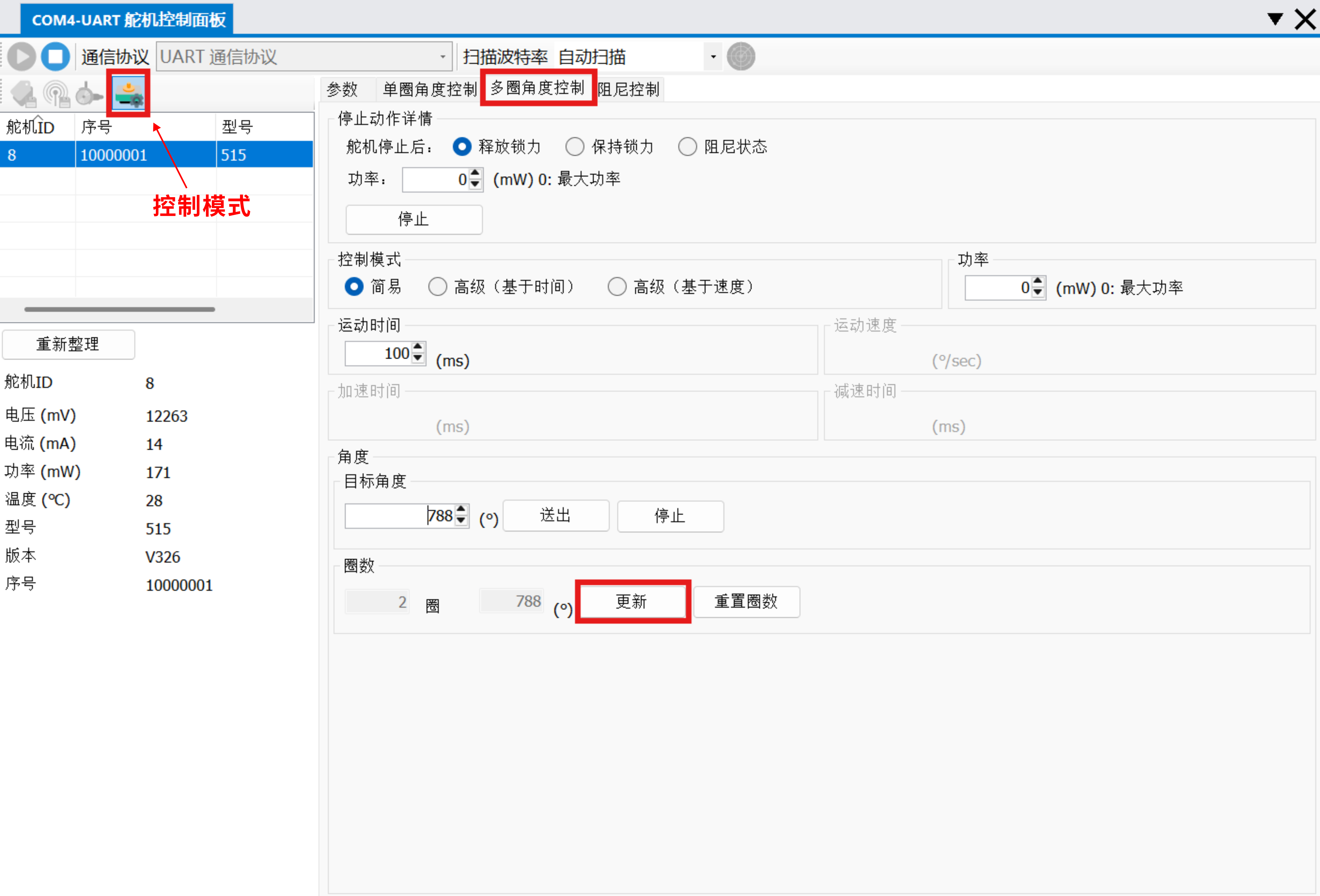The width and height of the screenshot is (1320, 896).
Task: Select 阻尼状态 radio option
Action: tap(687, 147)
